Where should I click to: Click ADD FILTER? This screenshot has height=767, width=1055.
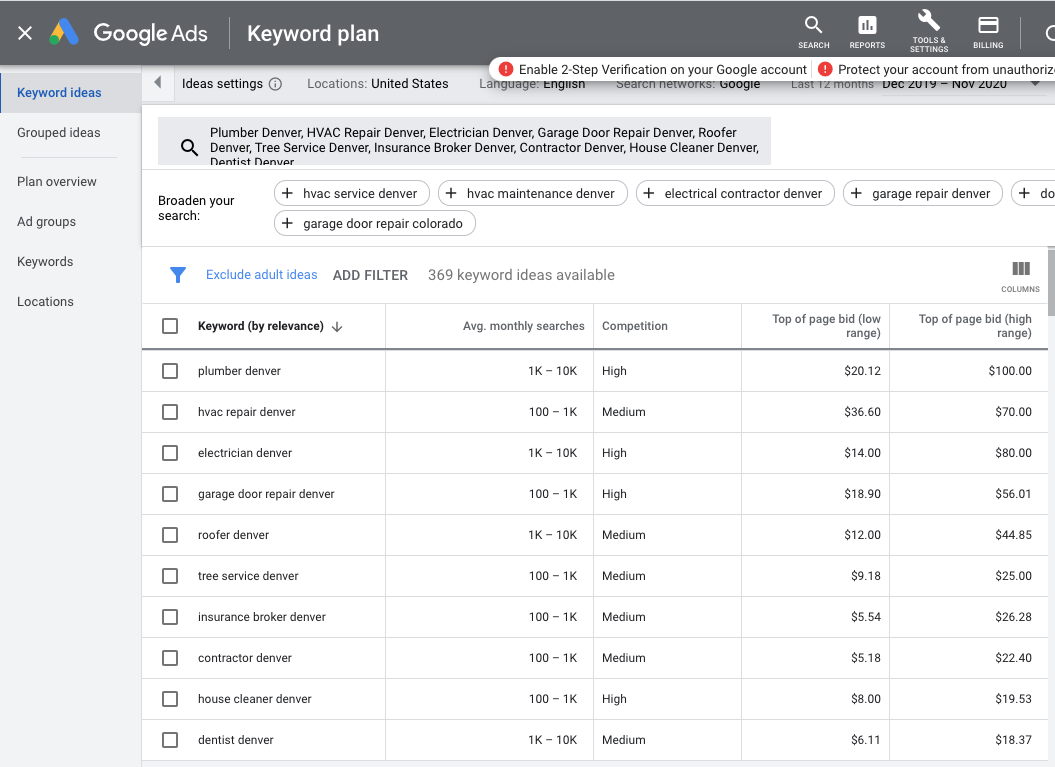coord(370,275)
